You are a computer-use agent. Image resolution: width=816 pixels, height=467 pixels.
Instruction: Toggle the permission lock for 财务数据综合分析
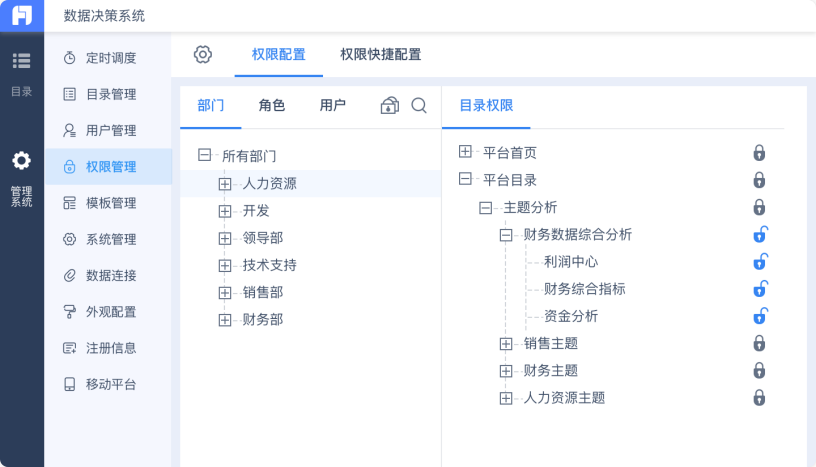tap(759, 235)
